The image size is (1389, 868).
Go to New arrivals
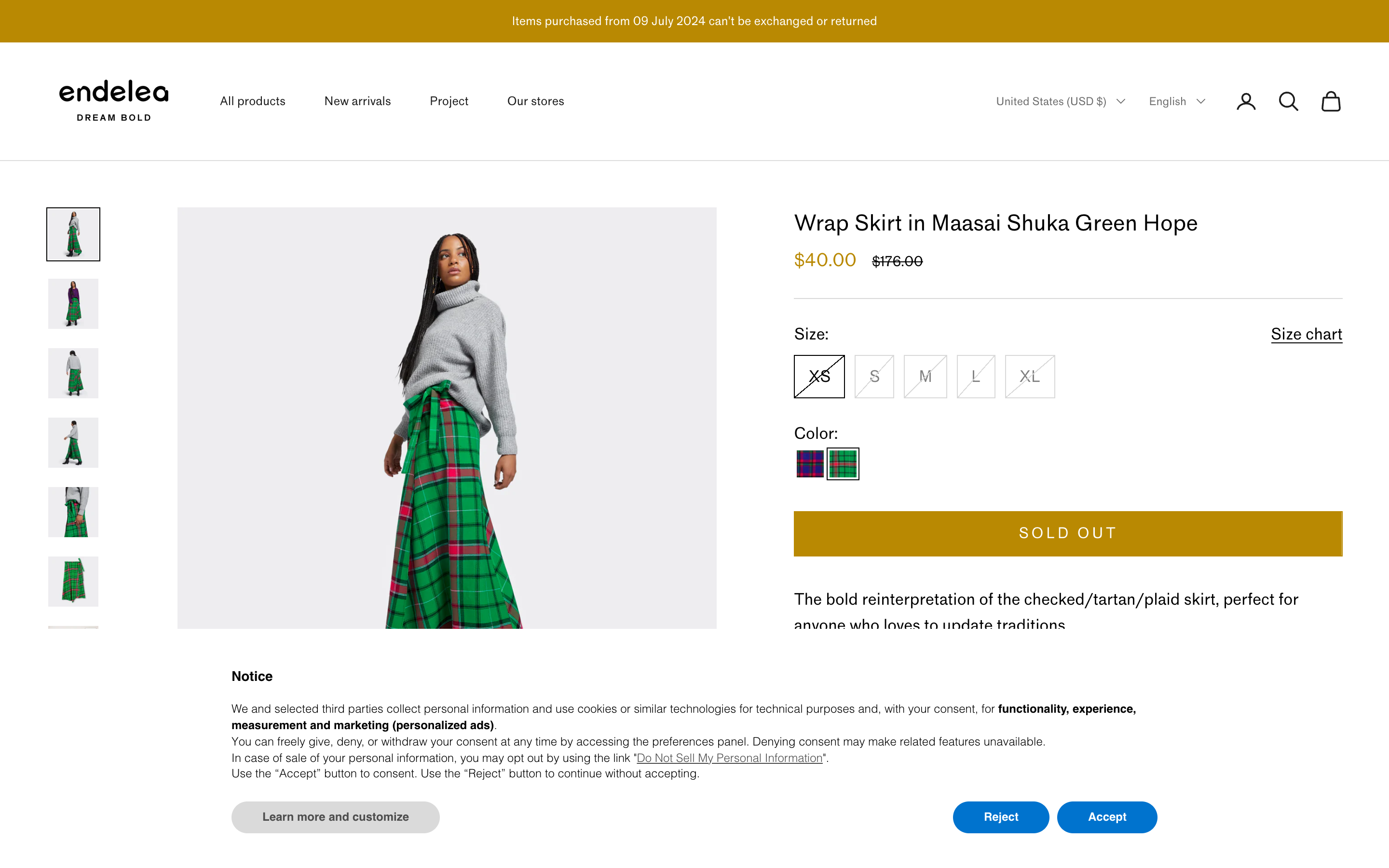357,101
